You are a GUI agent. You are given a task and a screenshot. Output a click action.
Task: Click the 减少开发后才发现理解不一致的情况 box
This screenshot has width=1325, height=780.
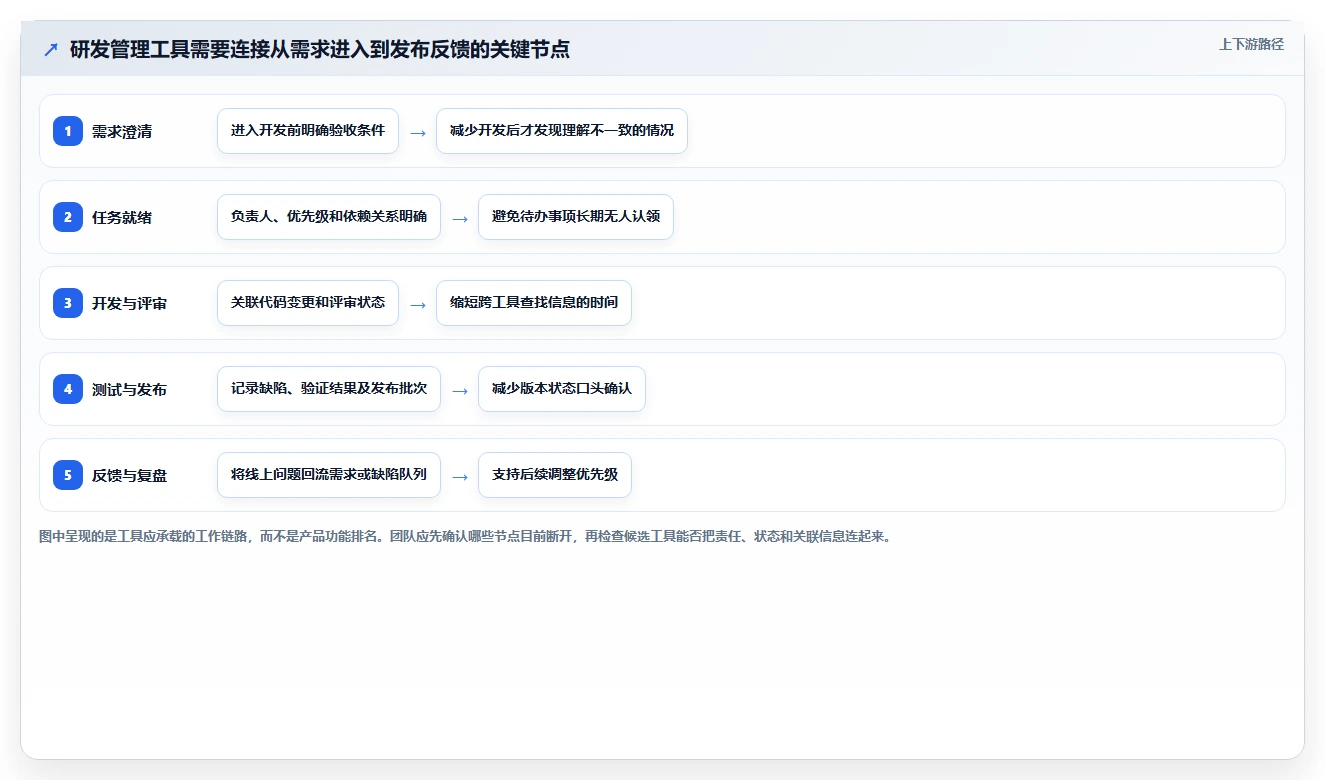tap(562, 131)
